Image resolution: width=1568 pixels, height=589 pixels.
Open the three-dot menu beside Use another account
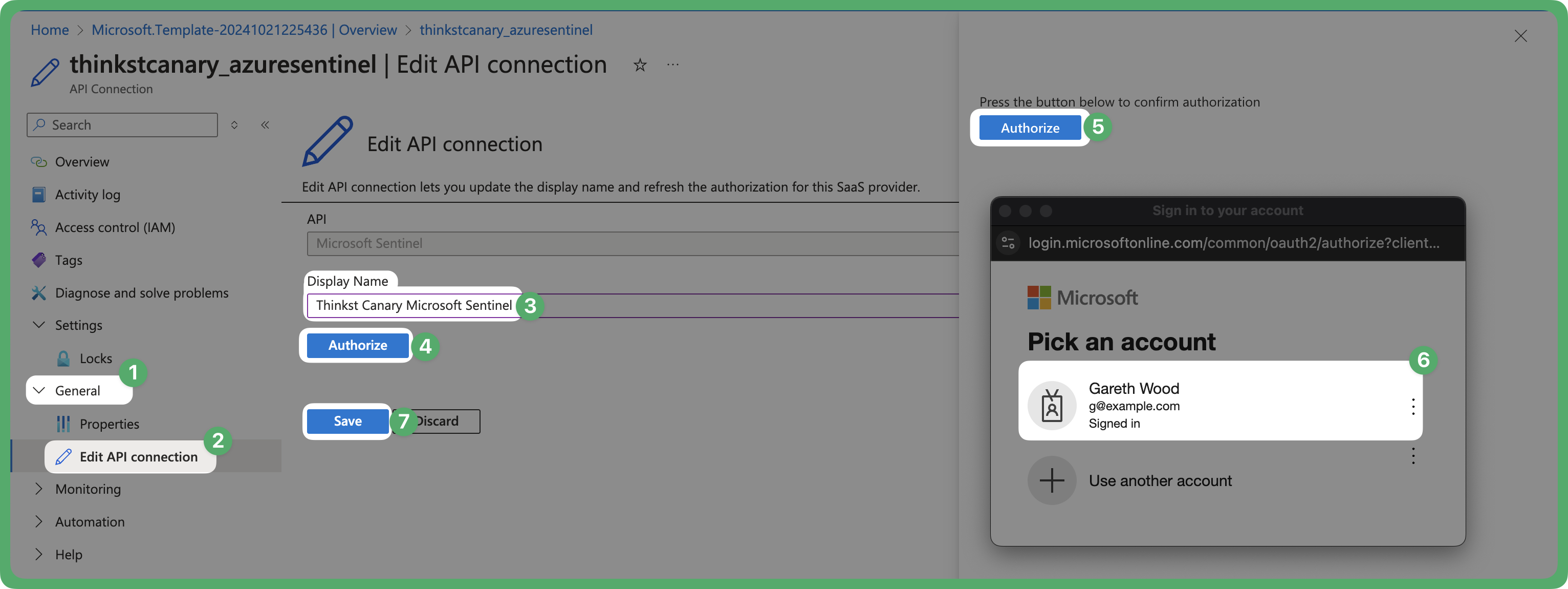[x=1413, y=456]
